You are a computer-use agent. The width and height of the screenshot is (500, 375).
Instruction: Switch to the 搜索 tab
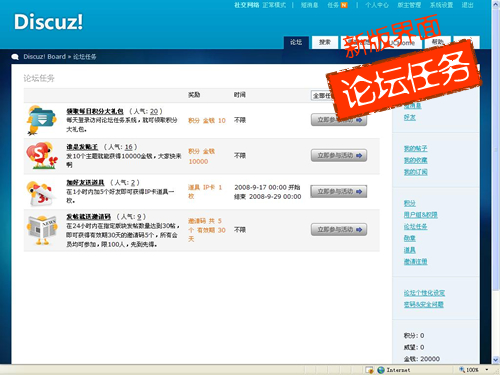coord(325,42)
